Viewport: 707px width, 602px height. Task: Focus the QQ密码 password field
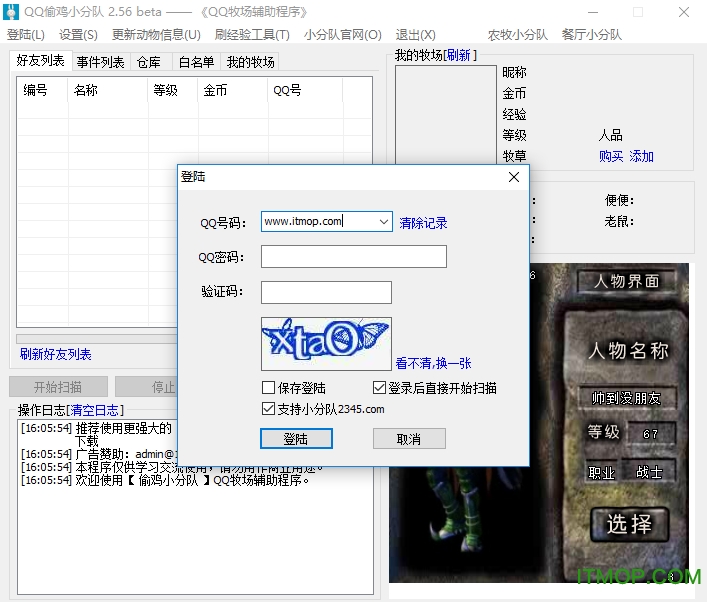coord(354,257)
